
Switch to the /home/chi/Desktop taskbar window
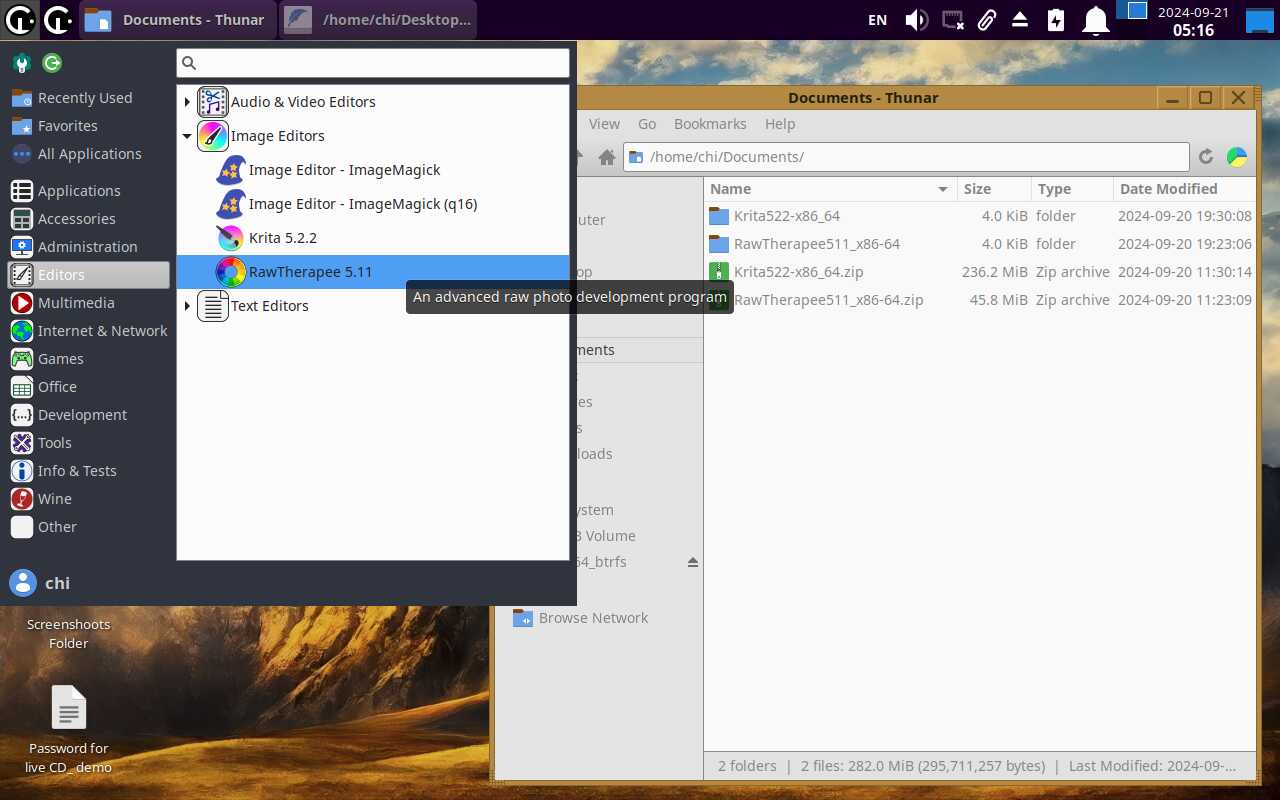pyautogui.click(x=378, y=20)
